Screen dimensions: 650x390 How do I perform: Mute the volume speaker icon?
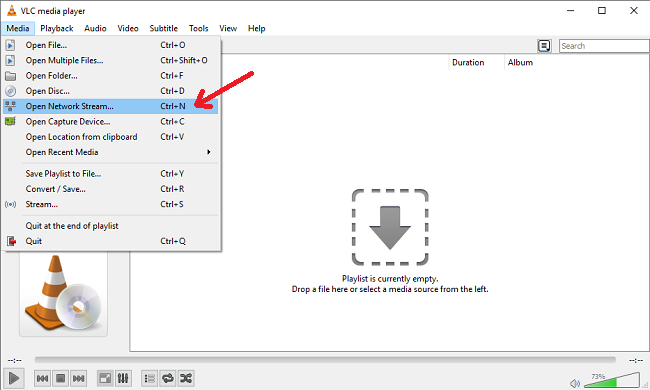pos(575,383)
